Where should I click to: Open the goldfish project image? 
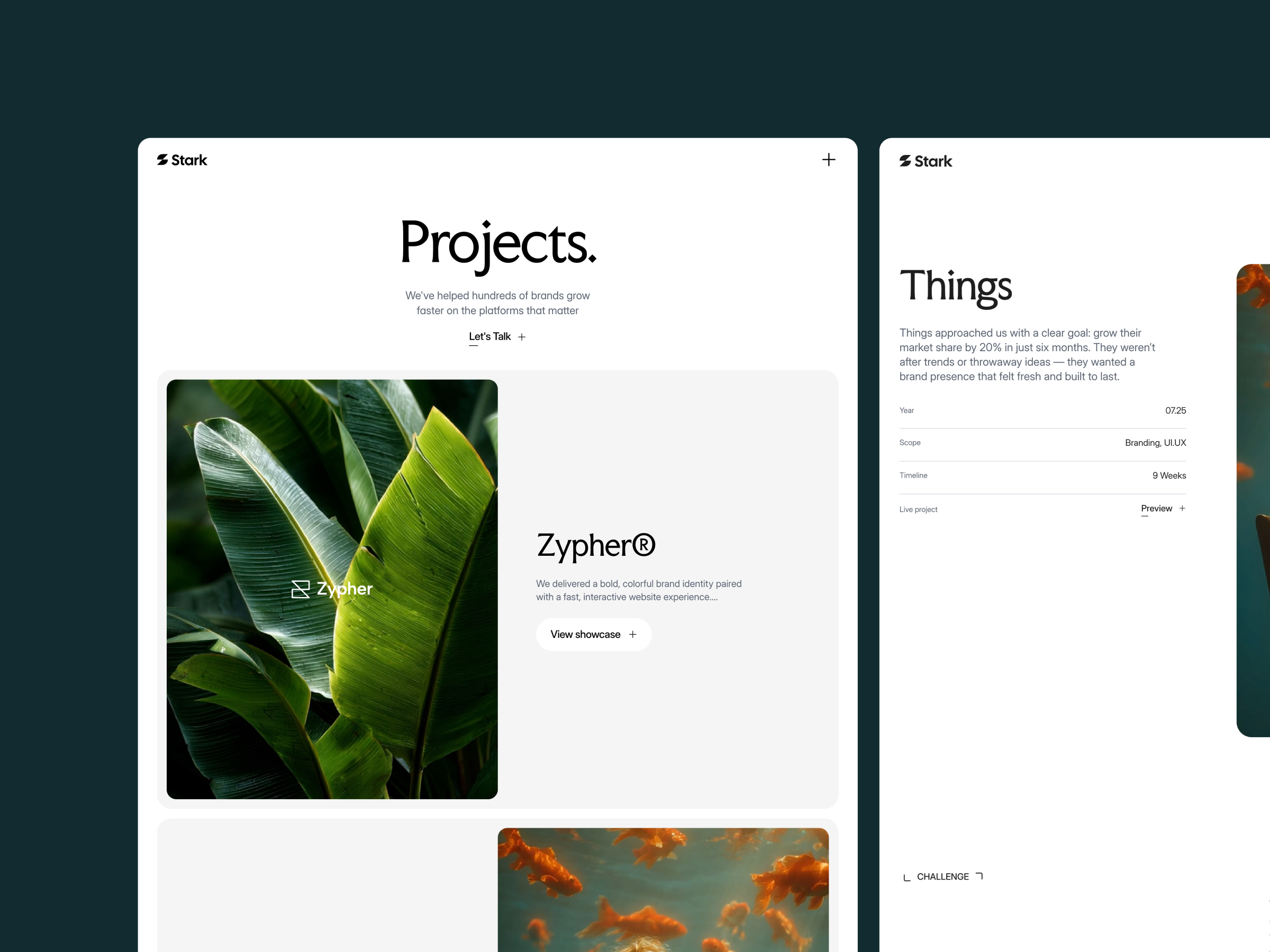point(663,890)
